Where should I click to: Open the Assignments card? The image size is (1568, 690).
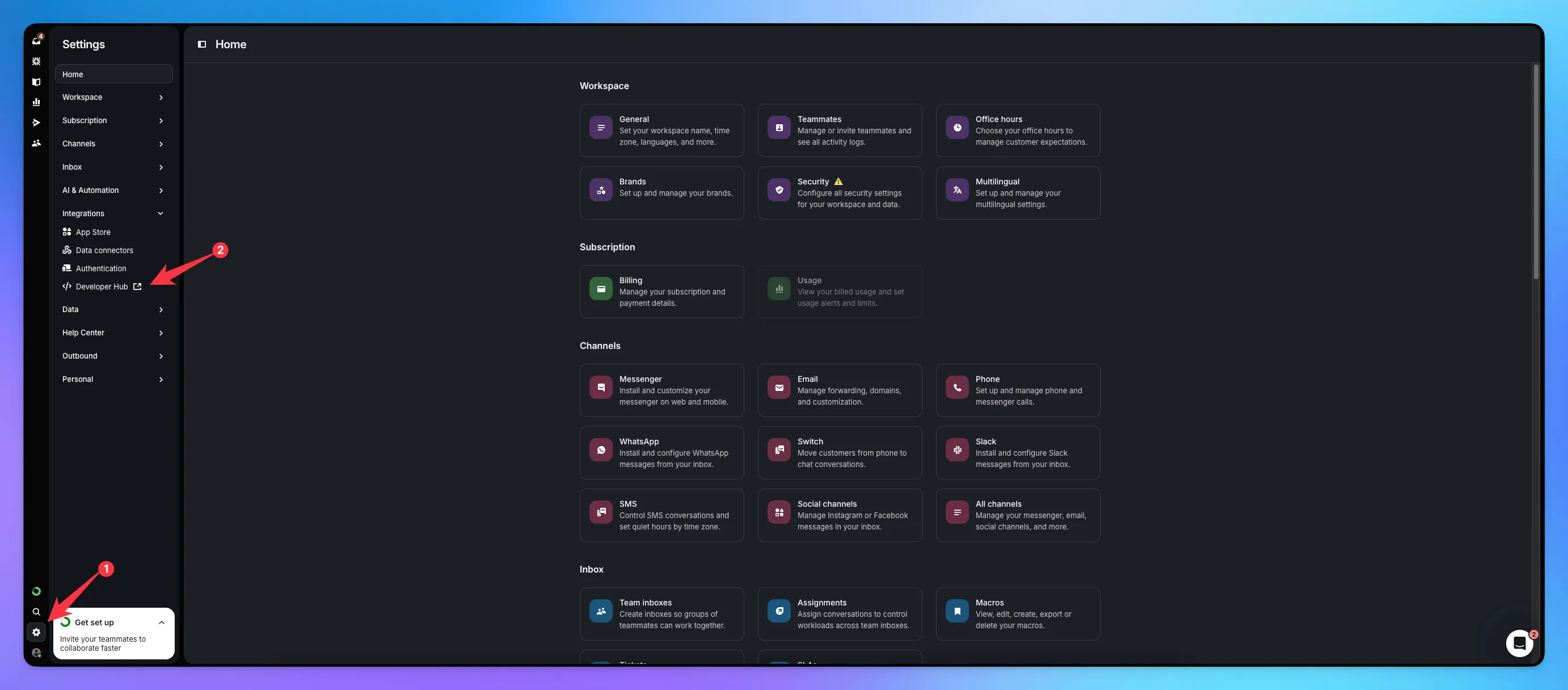840,614
